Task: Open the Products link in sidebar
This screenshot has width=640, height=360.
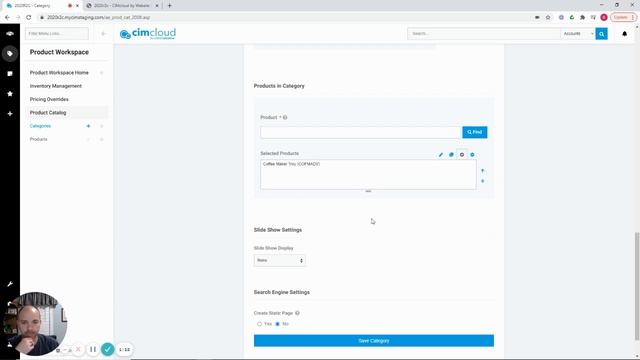Action: tap(38, 140)
